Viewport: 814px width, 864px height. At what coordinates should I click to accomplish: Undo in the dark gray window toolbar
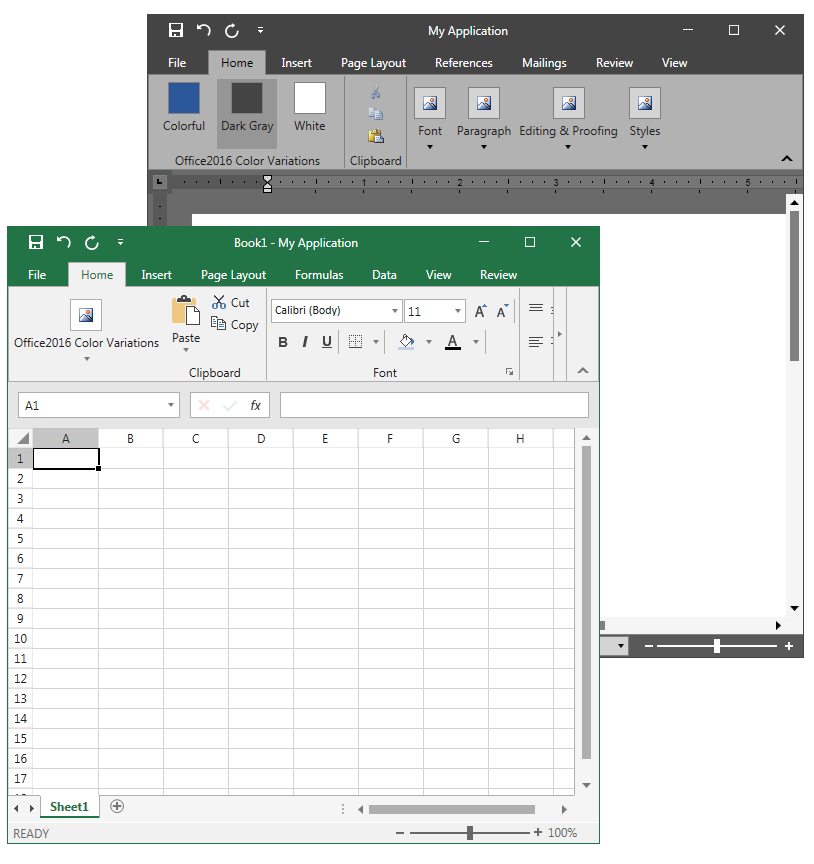pos(203,30)
